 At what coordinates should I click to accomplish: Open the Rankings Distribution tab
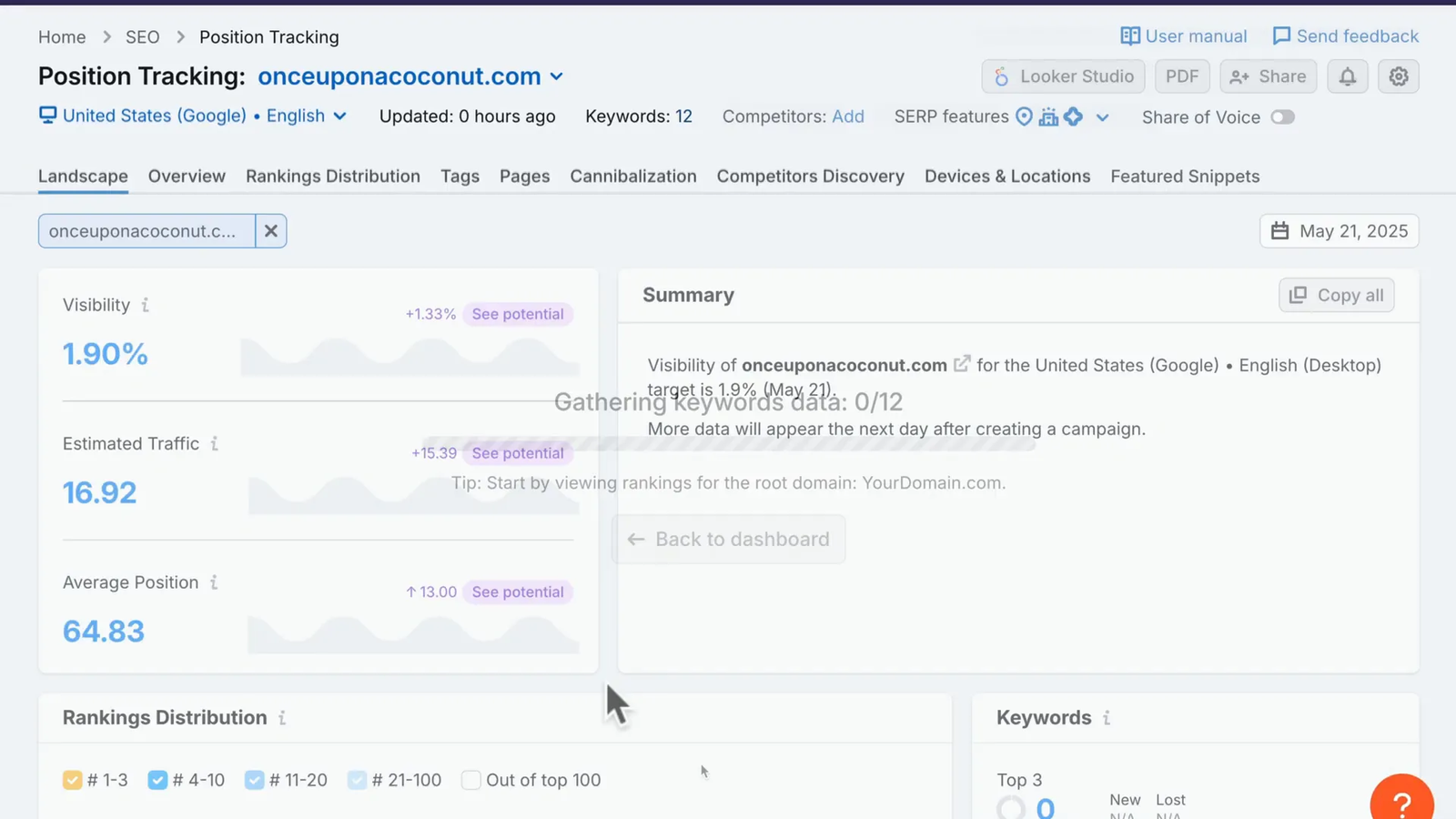pos(333,177)
